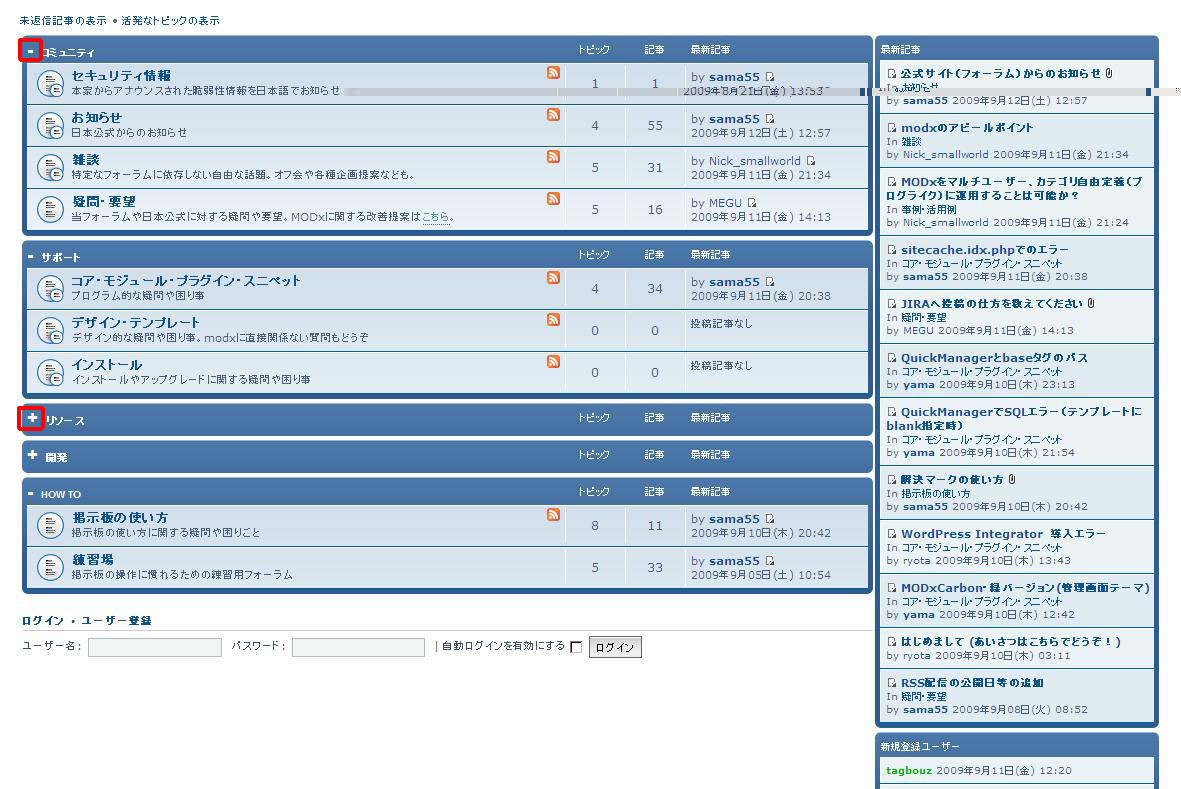Click the forum icon beside 疑問・要望
1181x789 pixels.
(x=50, y=209)
